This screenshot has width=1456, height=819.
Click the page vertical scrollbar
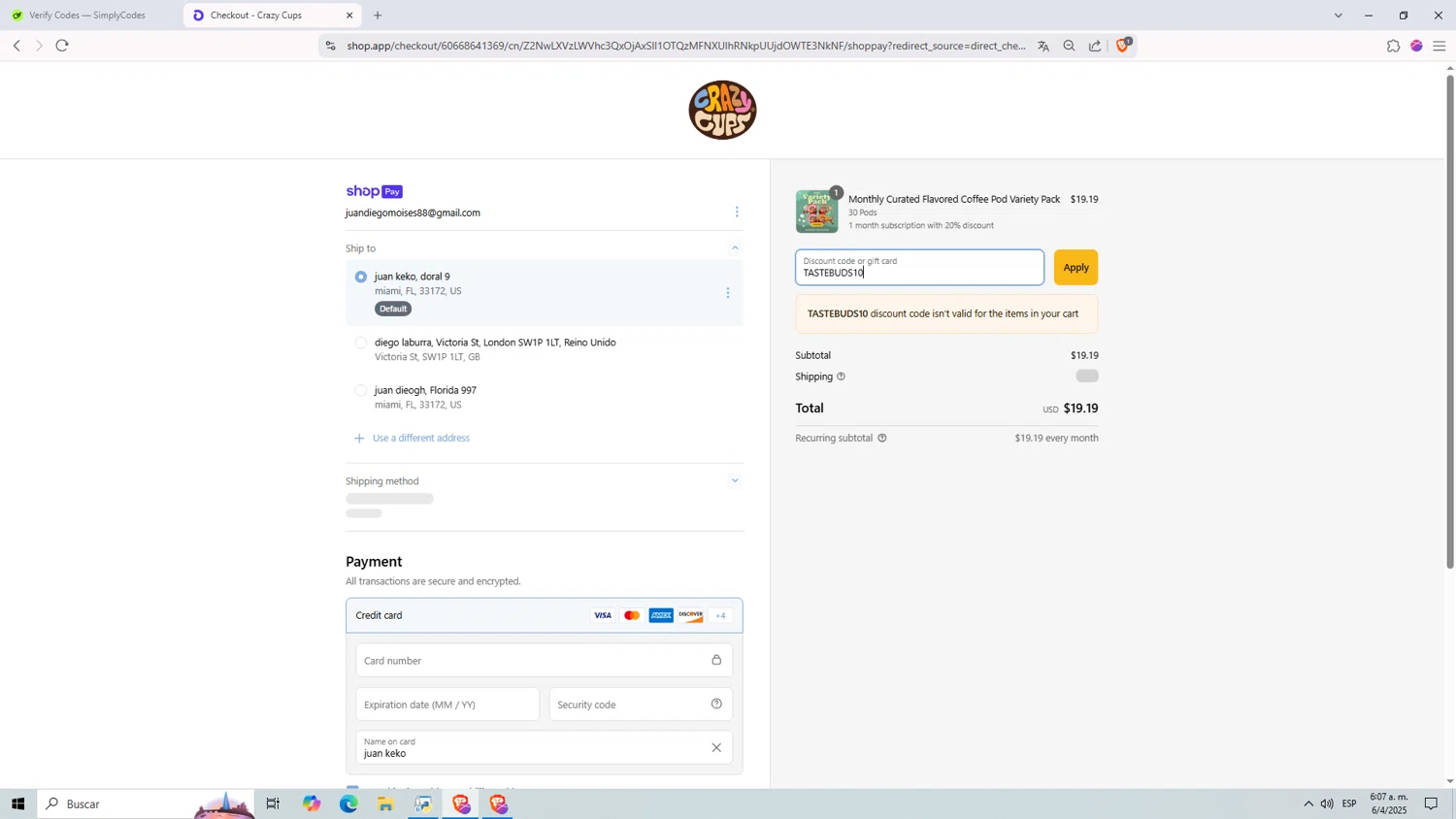pyautogui.click(x=1450, y=320)
